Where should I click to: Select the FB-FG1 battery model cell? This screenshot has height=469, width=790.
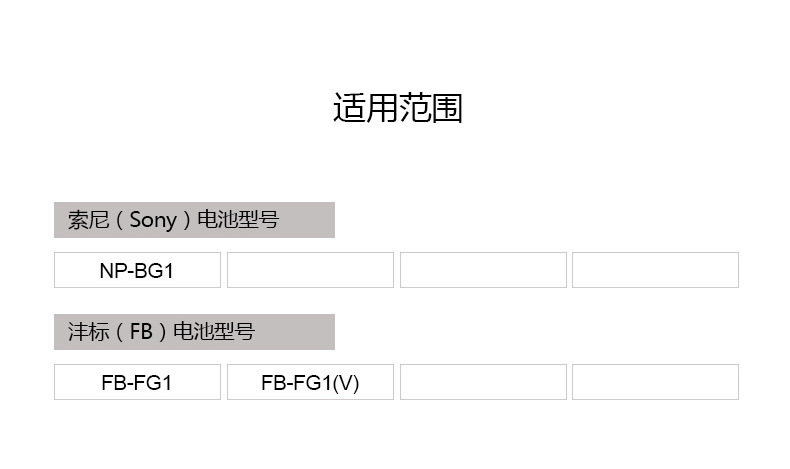click(137, 382)
